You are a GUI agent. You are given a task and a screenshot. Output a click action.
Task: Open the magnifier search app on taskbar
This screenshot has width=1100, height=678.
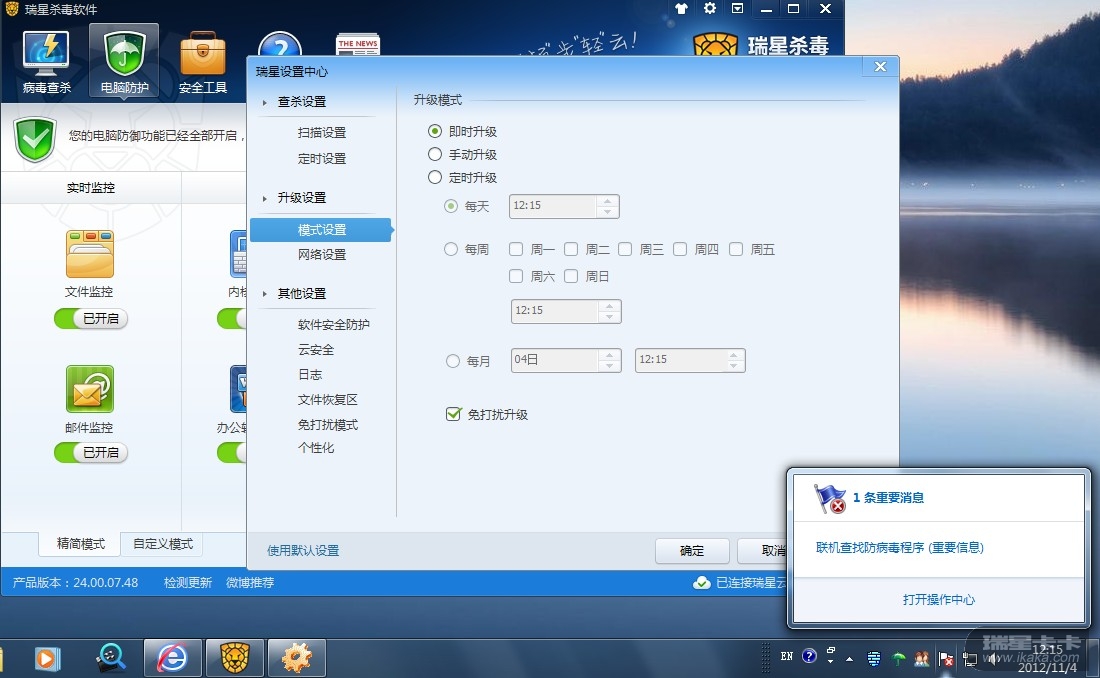pos(111,658)
